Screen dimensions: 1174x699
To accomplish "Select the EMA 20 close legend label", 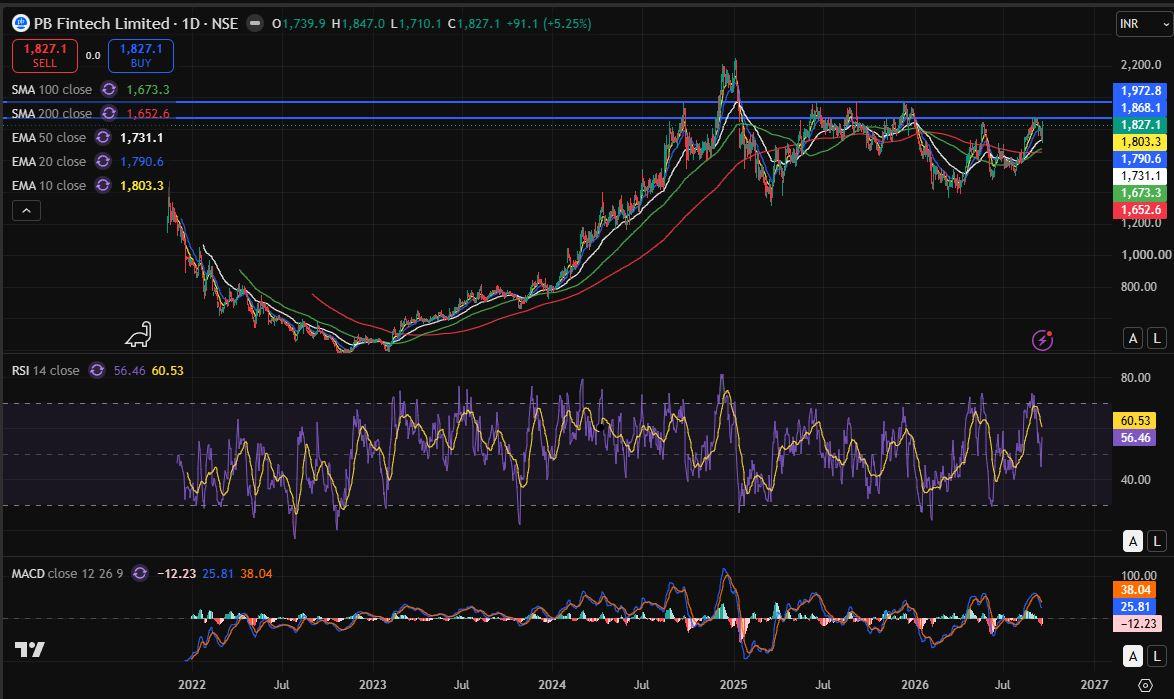I will pyautogui.click(x=49, y=162).
